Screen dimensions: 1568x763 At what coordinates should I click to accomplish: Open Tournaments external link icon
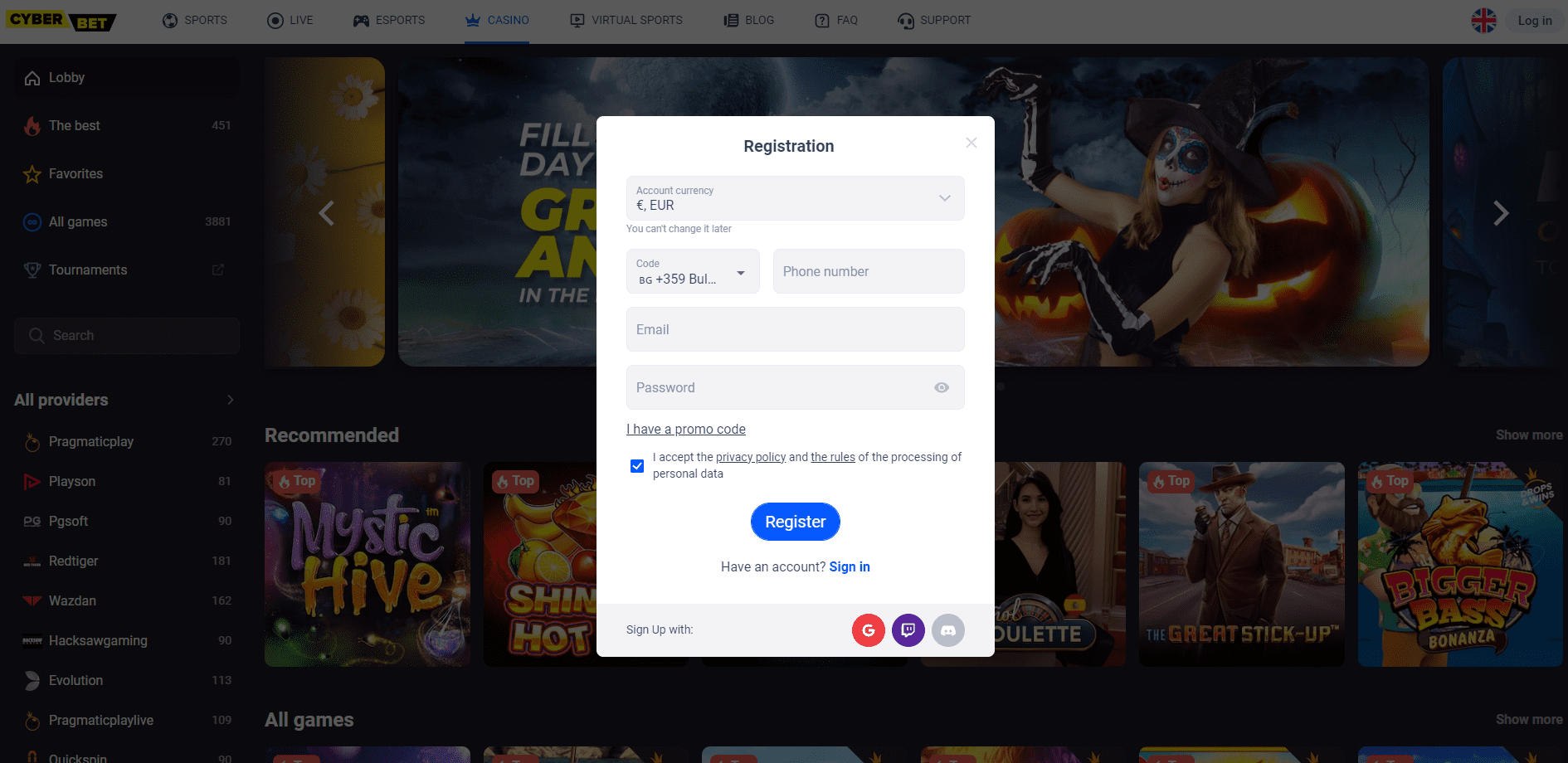pyautogui.click(x=218, y=270)
